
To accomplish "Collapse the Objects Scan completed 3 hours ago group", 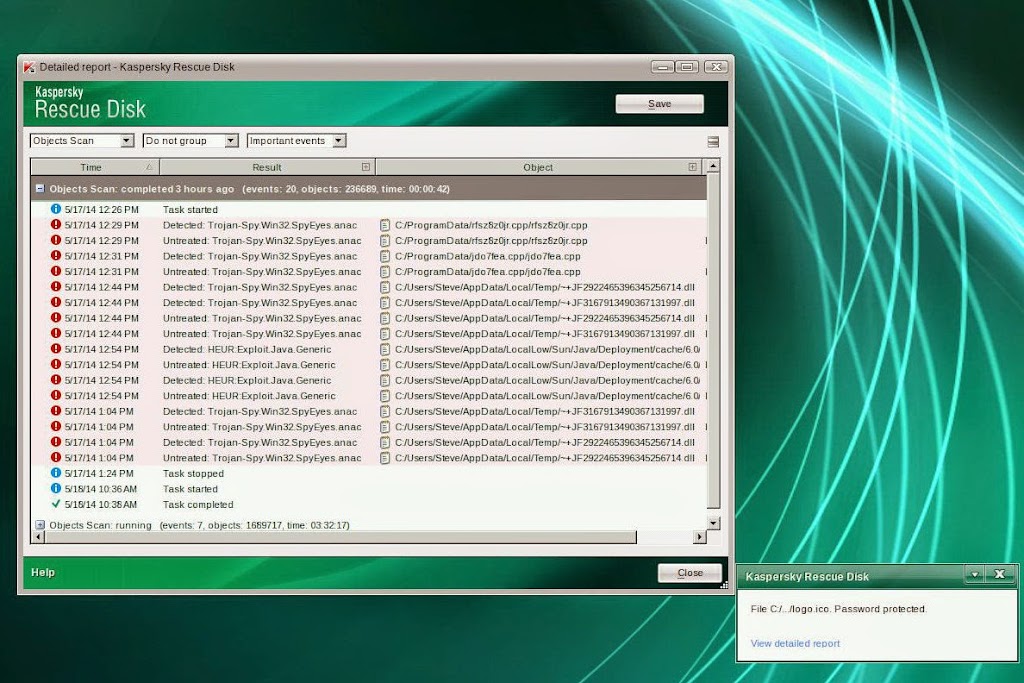I will click(x=40, y=188).
